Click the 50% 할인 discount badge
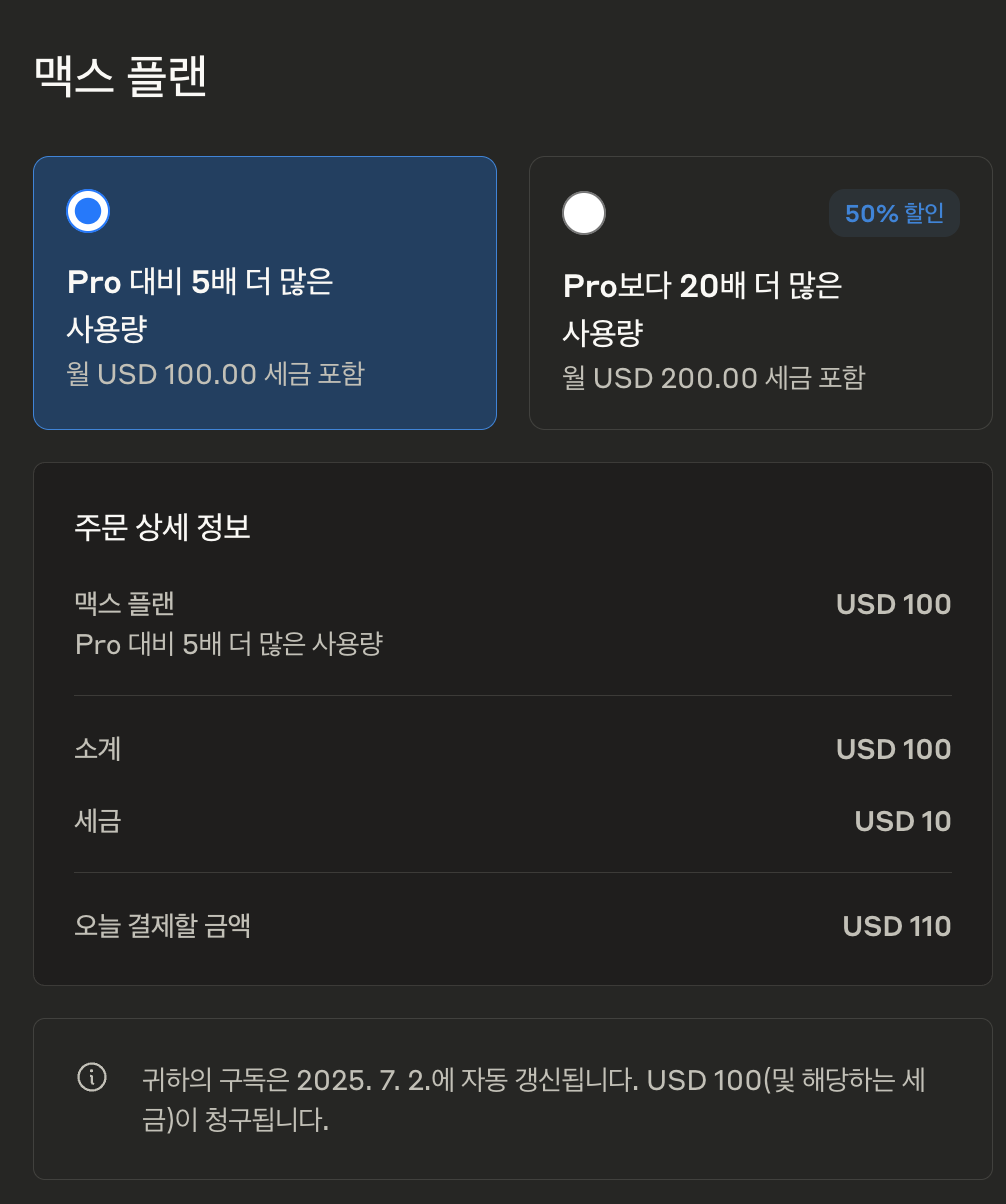 [894, 213]
